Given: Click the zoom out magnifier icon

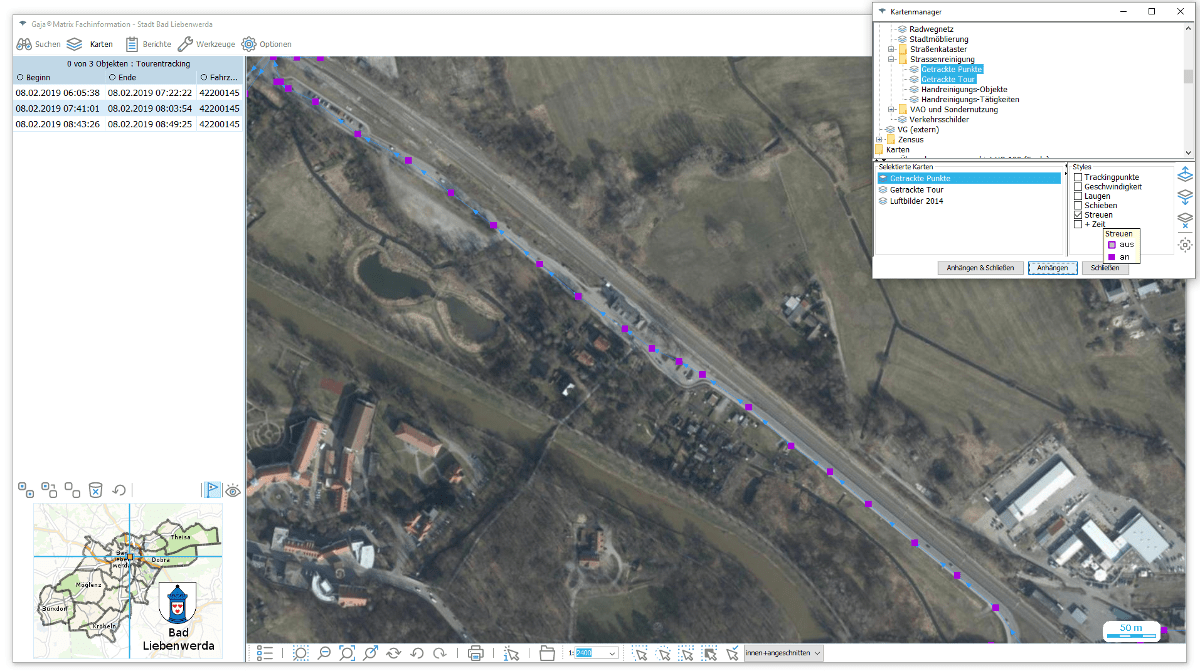Looking at the screenshot, I should click(x=325, y=653).
